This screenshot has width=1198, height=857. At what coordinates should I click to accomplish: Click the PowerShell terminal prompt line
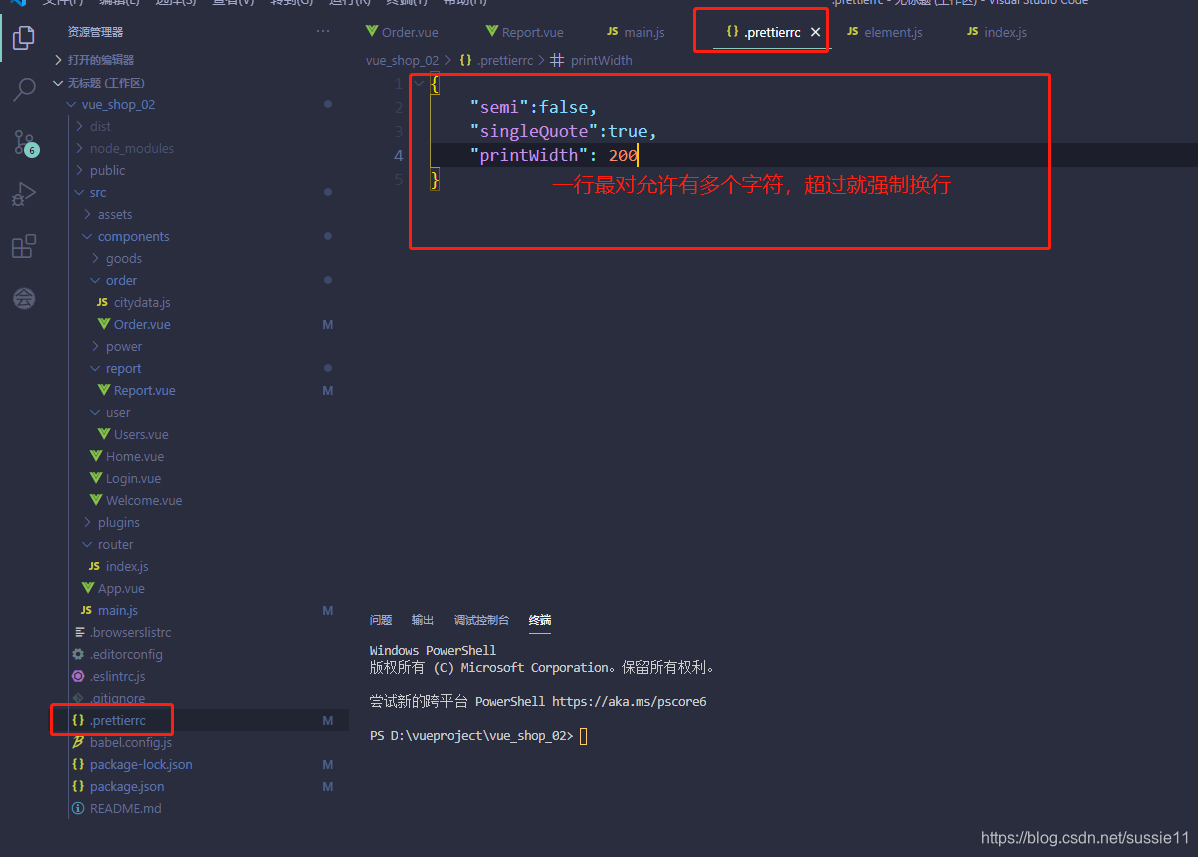tap(478, 736)
